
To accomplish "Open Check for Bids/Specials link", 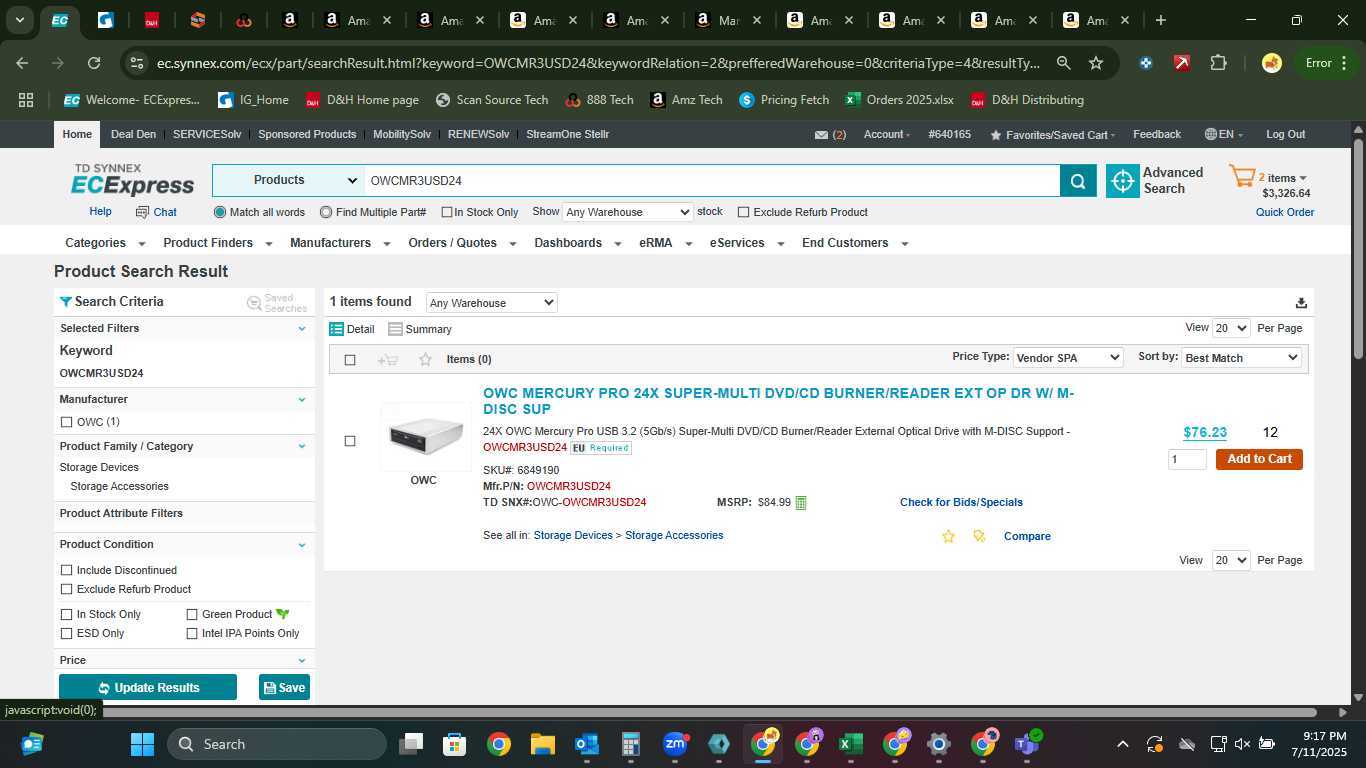I will click(961, 503).
